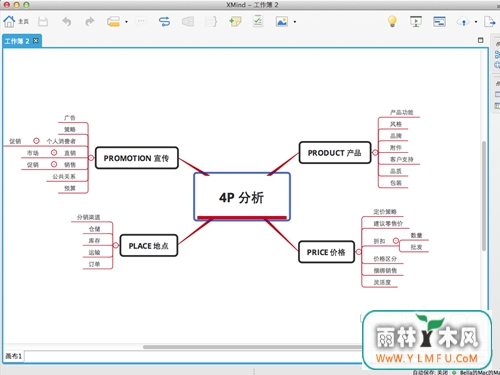The image size is (500, 375).
Task: Start presentation mode icon
Action: [416, 22]
